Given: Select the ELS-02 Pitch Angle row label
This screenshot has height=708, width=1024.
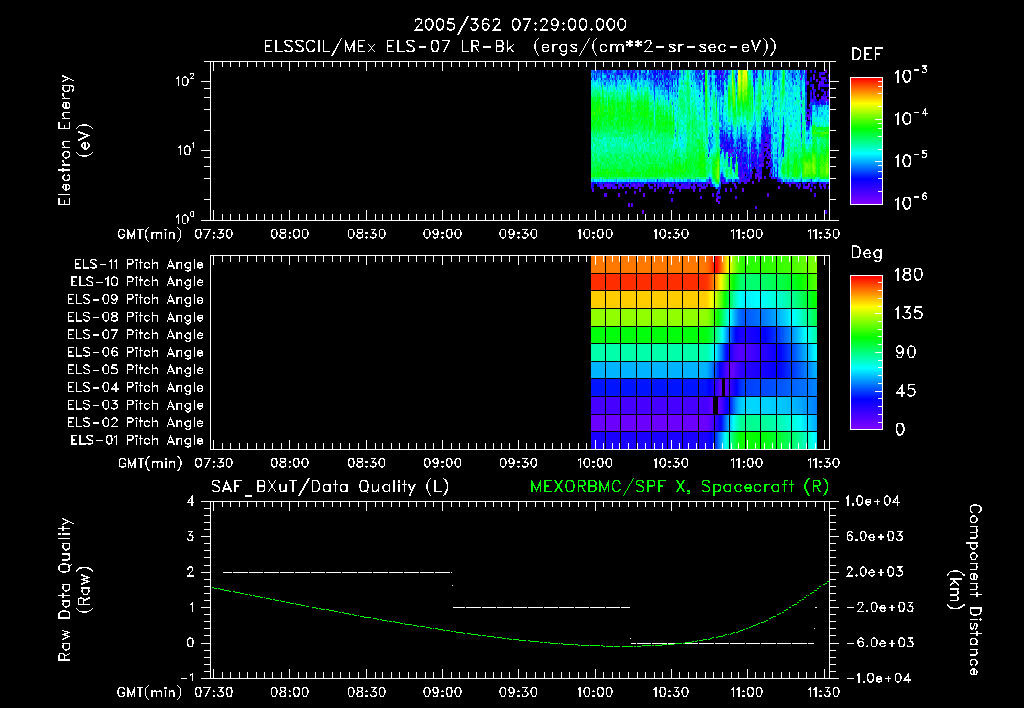Looking at the screenshot, I should [x=135, y=423].
